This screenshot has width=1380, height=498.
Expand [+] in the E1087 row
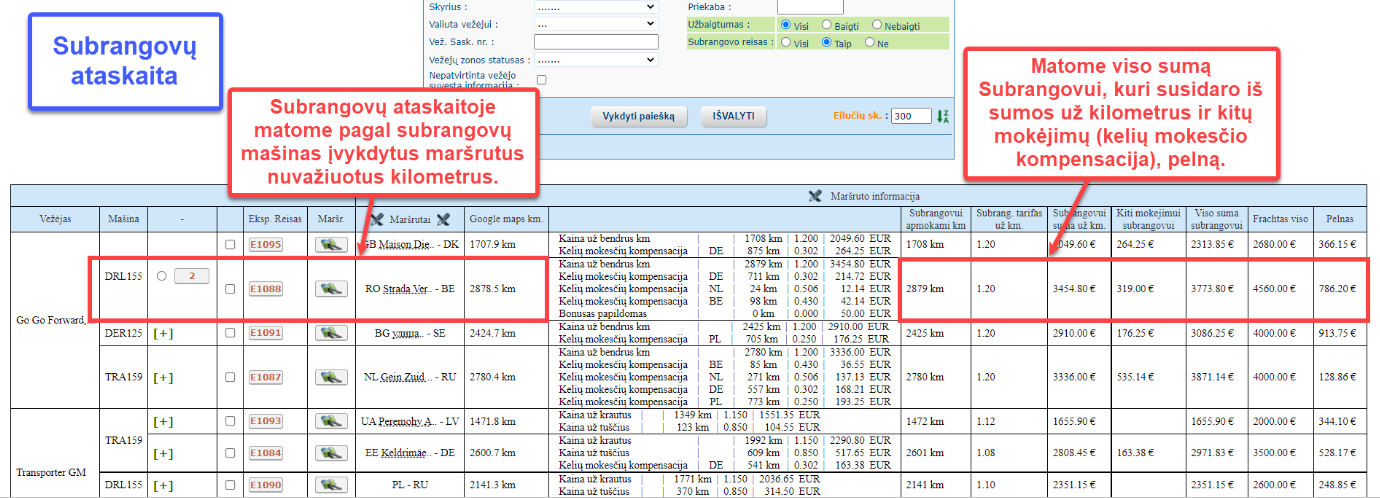coord(163,378)
